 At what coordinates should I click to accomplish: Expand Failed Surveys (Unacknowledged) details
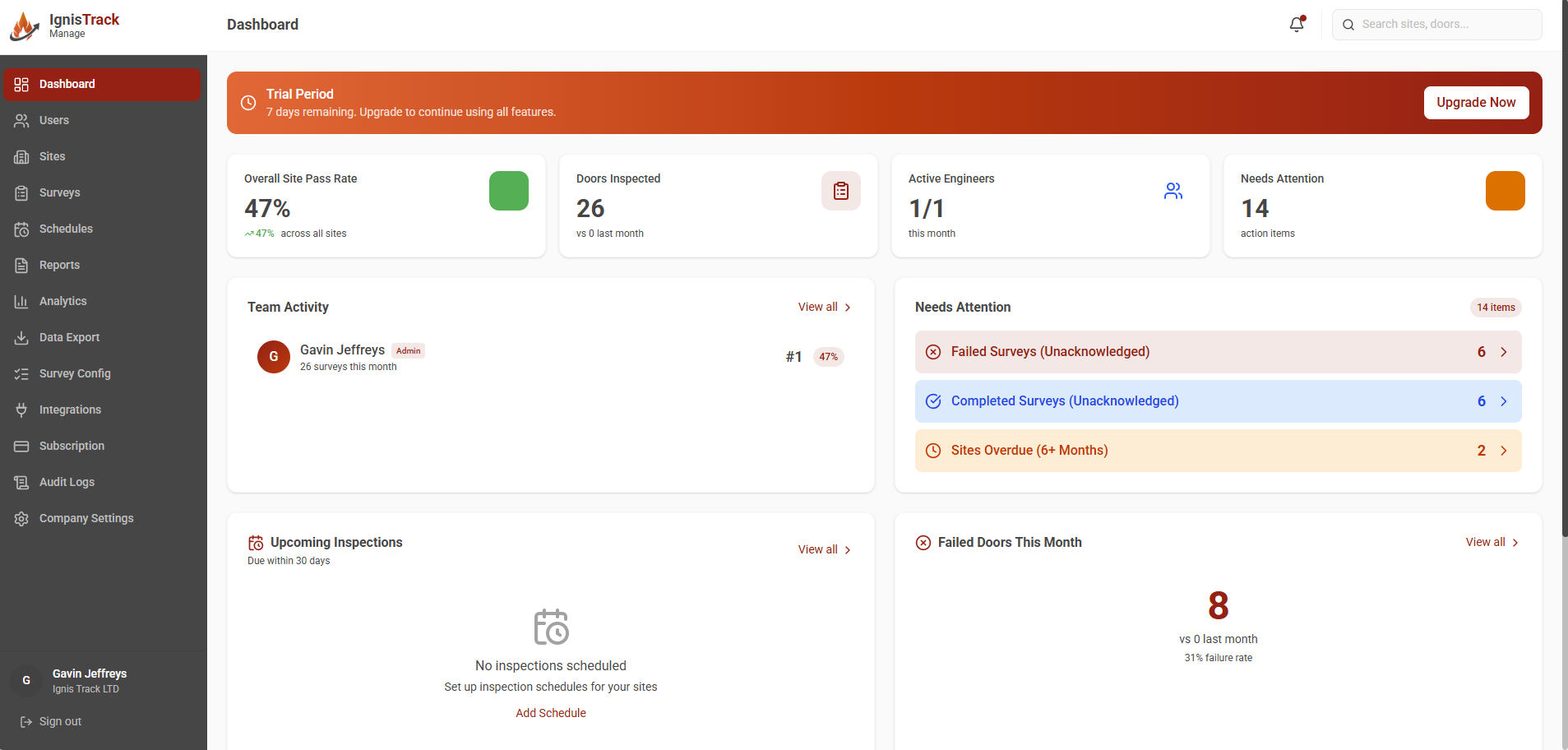(x=1218, y=351)
